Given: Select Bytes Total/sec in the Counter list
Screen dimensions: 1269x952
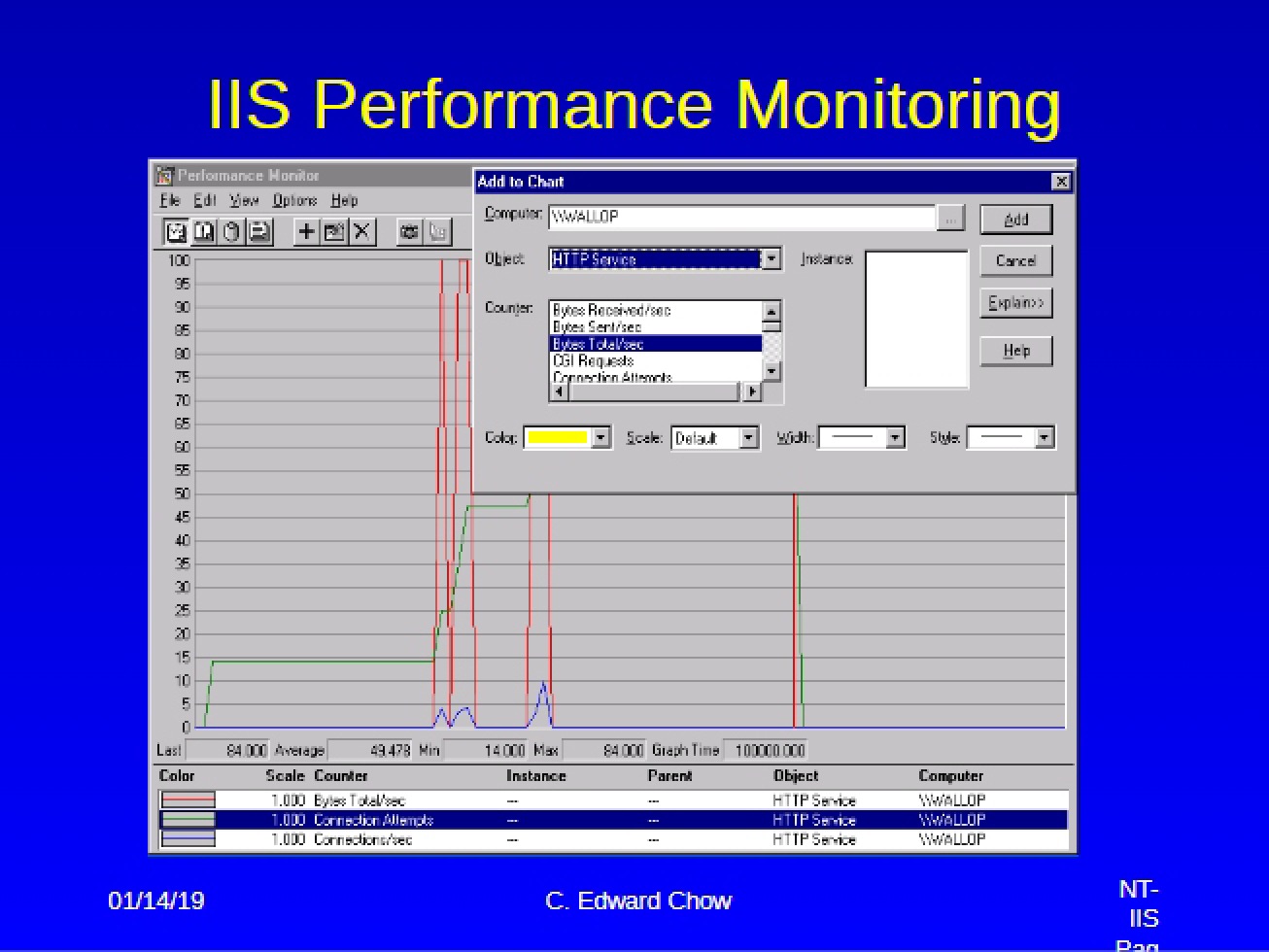Looking at the screenshot, I should click(656, 344).
